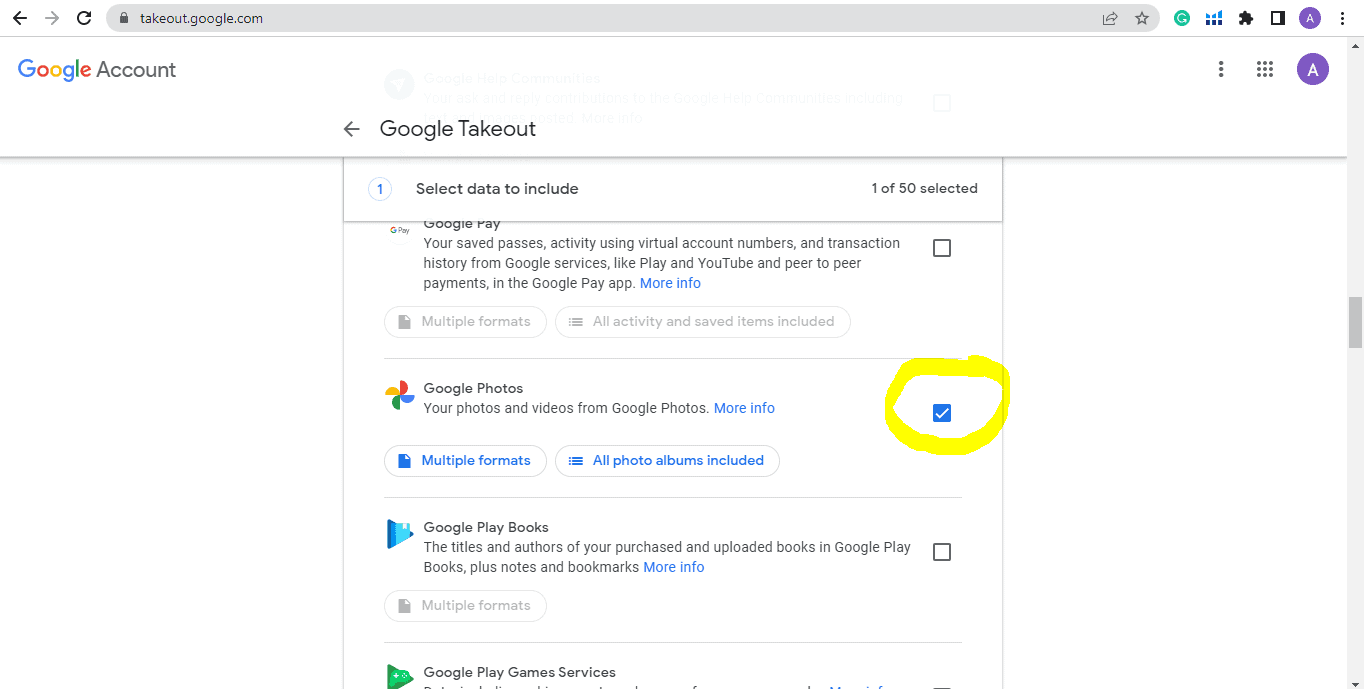Screen dimensions: 1364x689
Task: Click Multiple formats button under Google Photos
Action: 465,461
